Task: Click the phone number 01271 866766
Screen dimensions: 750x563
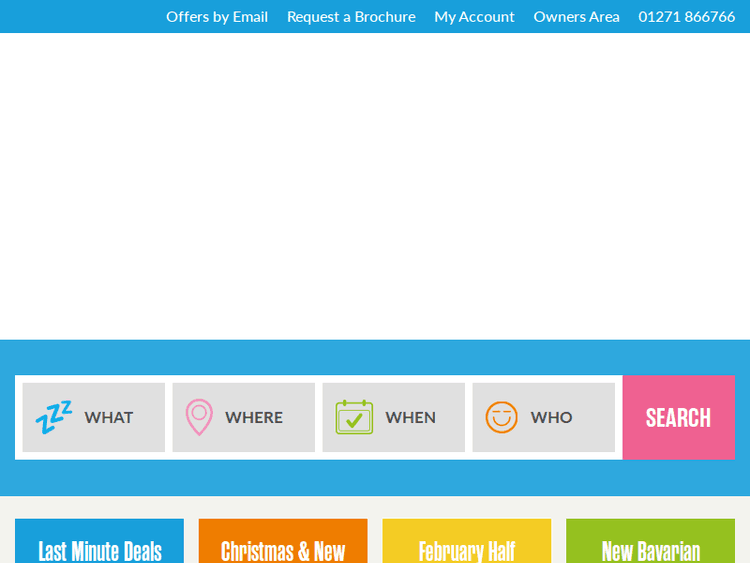Action: click(687, 17)
